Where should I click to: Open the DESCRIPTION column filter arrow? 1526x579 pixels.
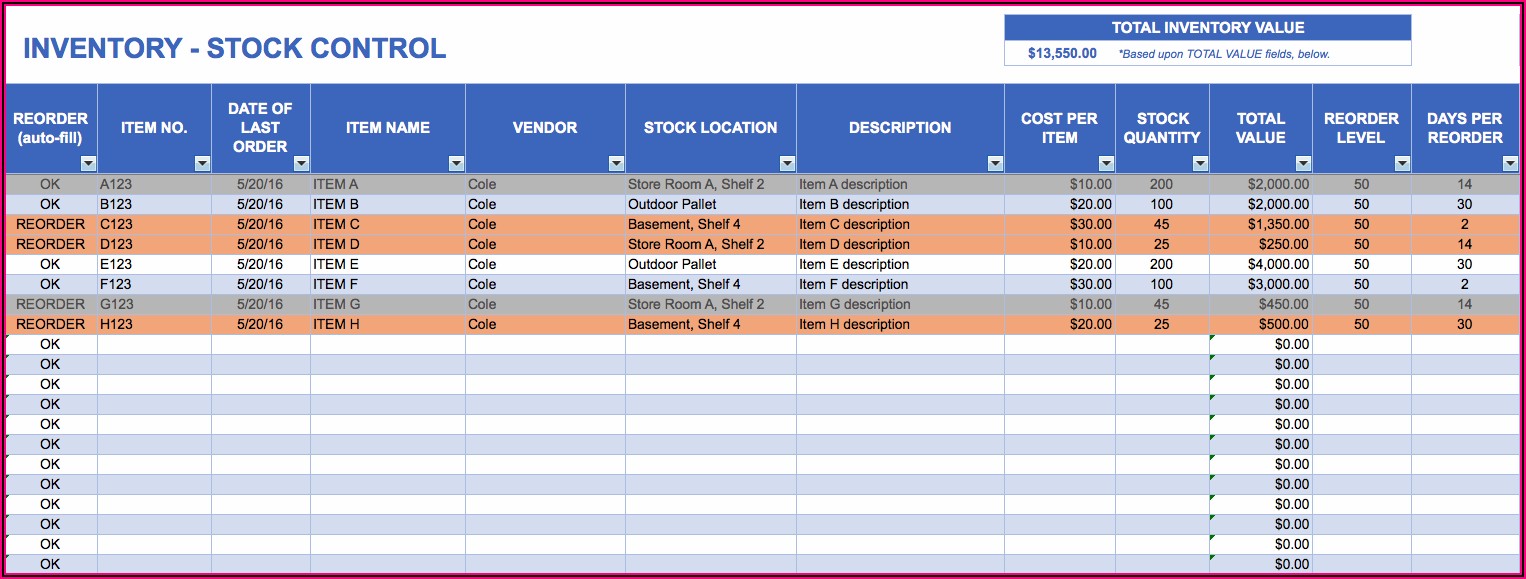(x=995, y=163)
